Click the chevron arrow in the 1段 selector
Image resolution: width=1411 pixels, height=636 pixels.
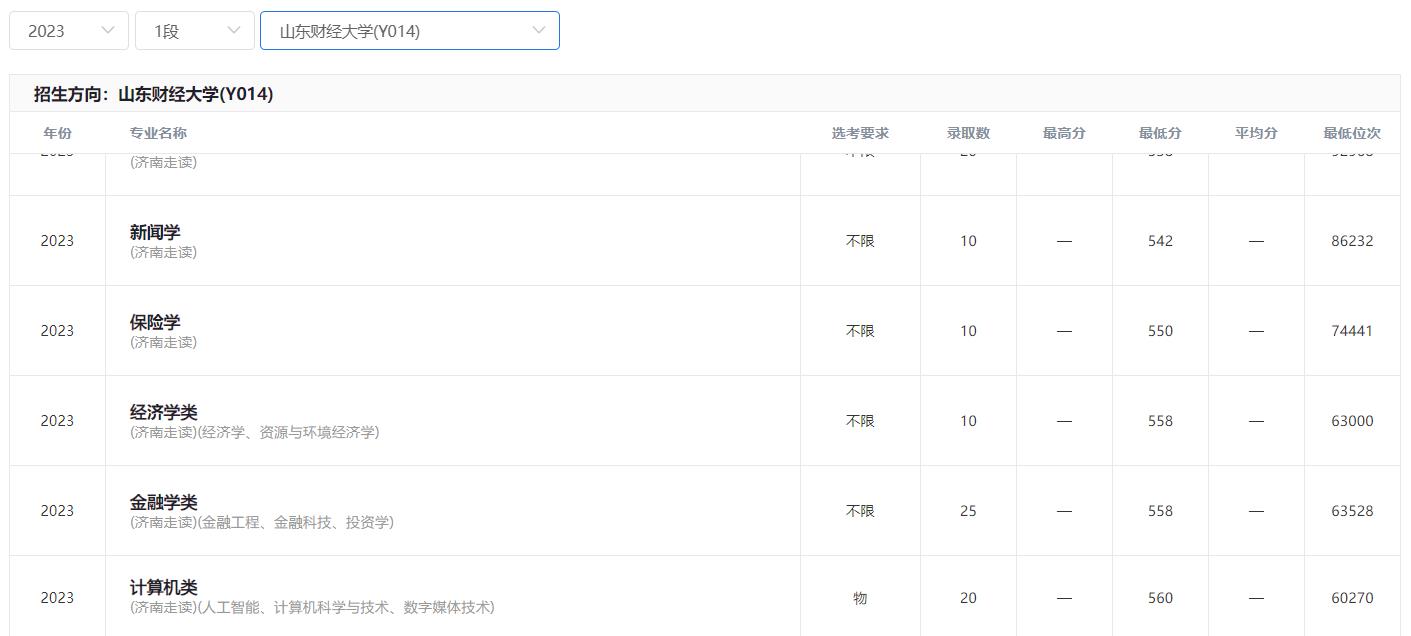click(x=235, y=30)
